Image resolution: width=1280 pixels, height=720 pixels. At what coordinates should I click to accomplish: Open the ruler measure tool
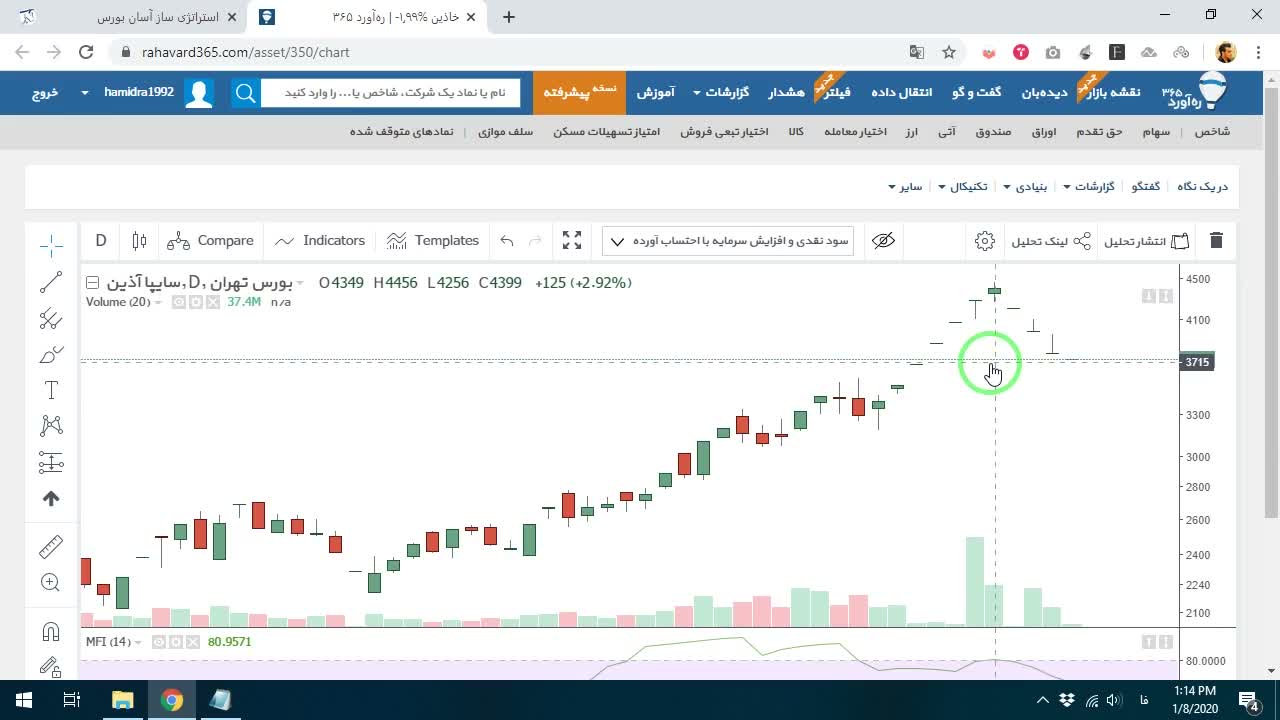pyautogui.click(x=51, y=546)
